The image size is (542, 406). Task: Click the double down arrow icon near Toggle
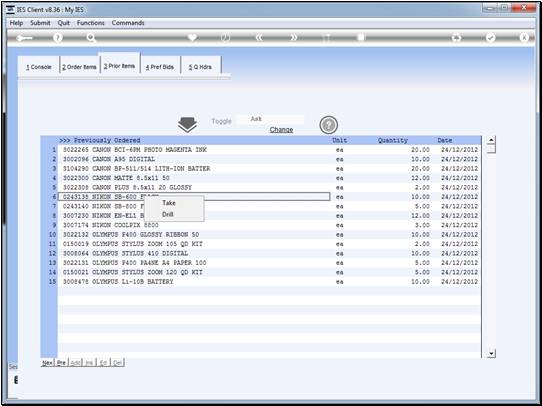[187, 125]
